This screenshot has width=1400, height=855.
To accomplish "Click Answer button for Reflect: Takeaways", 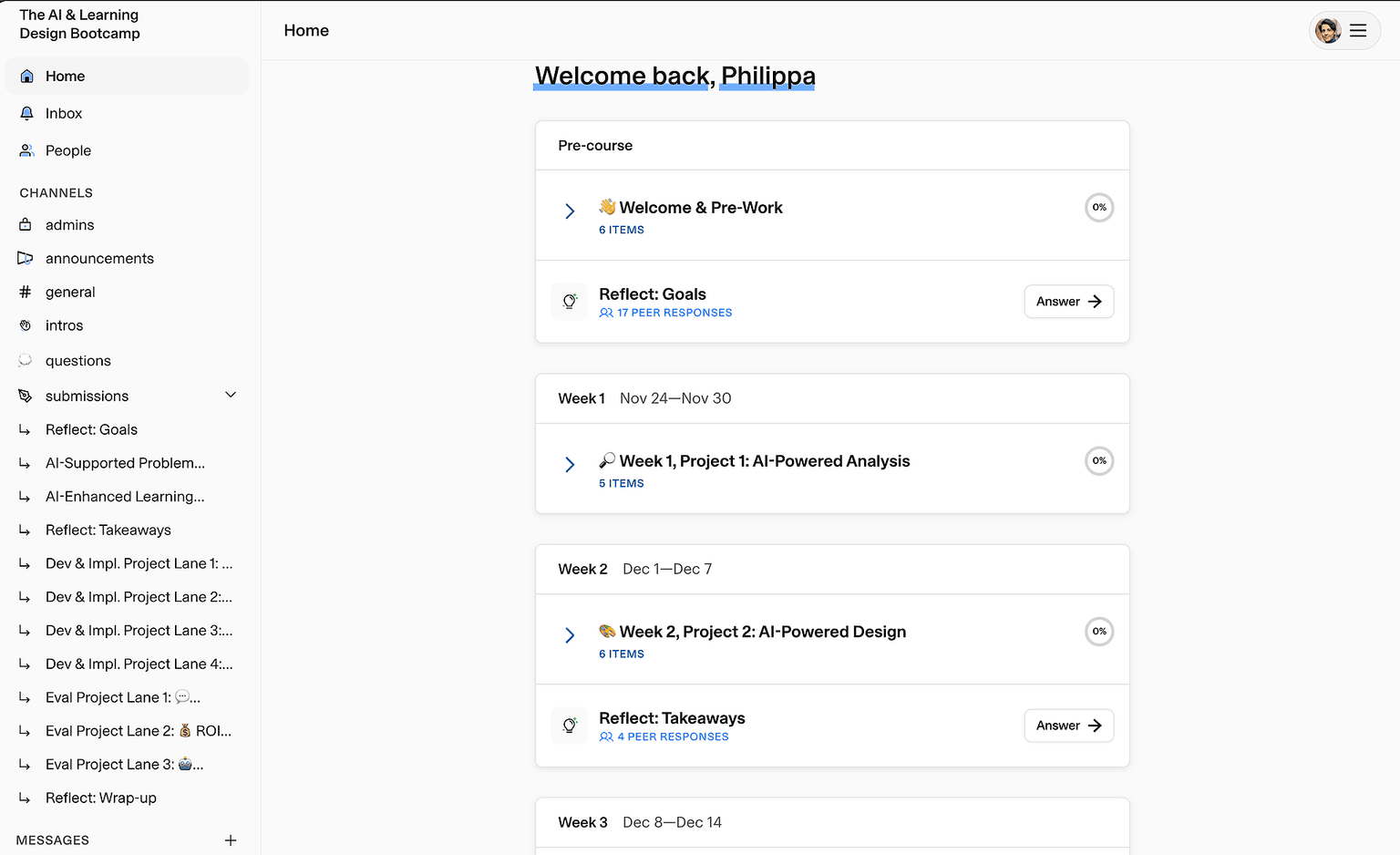I will click(1068, 726).
